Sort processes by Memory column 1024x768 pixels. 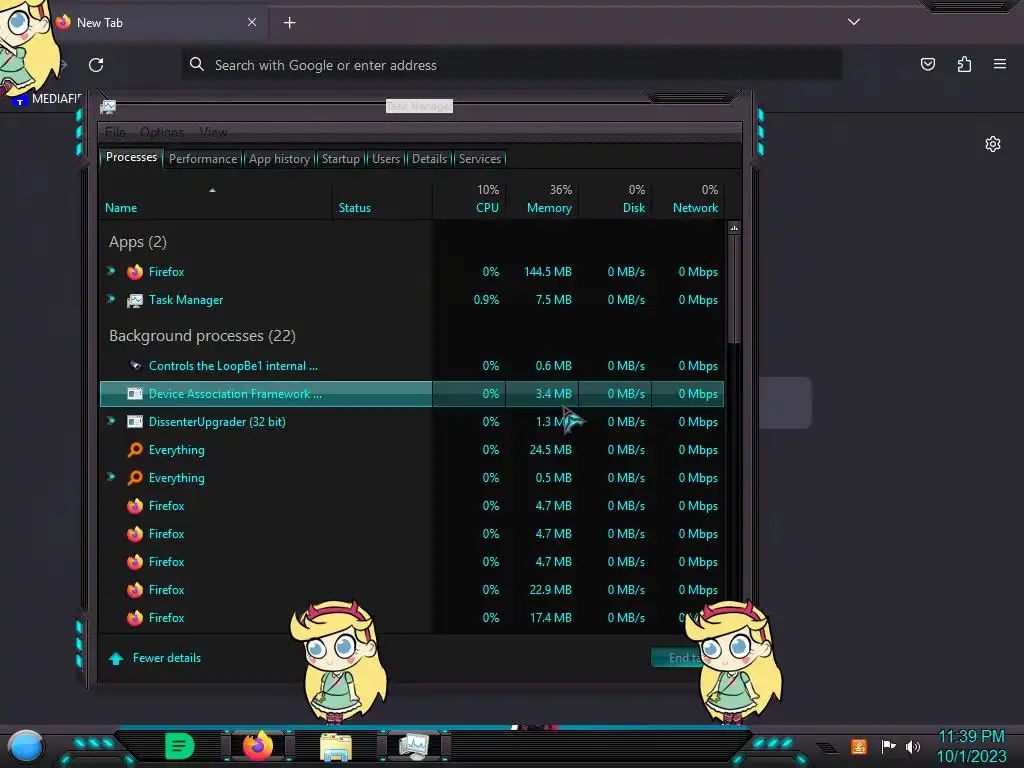click(x=542, y=200)
